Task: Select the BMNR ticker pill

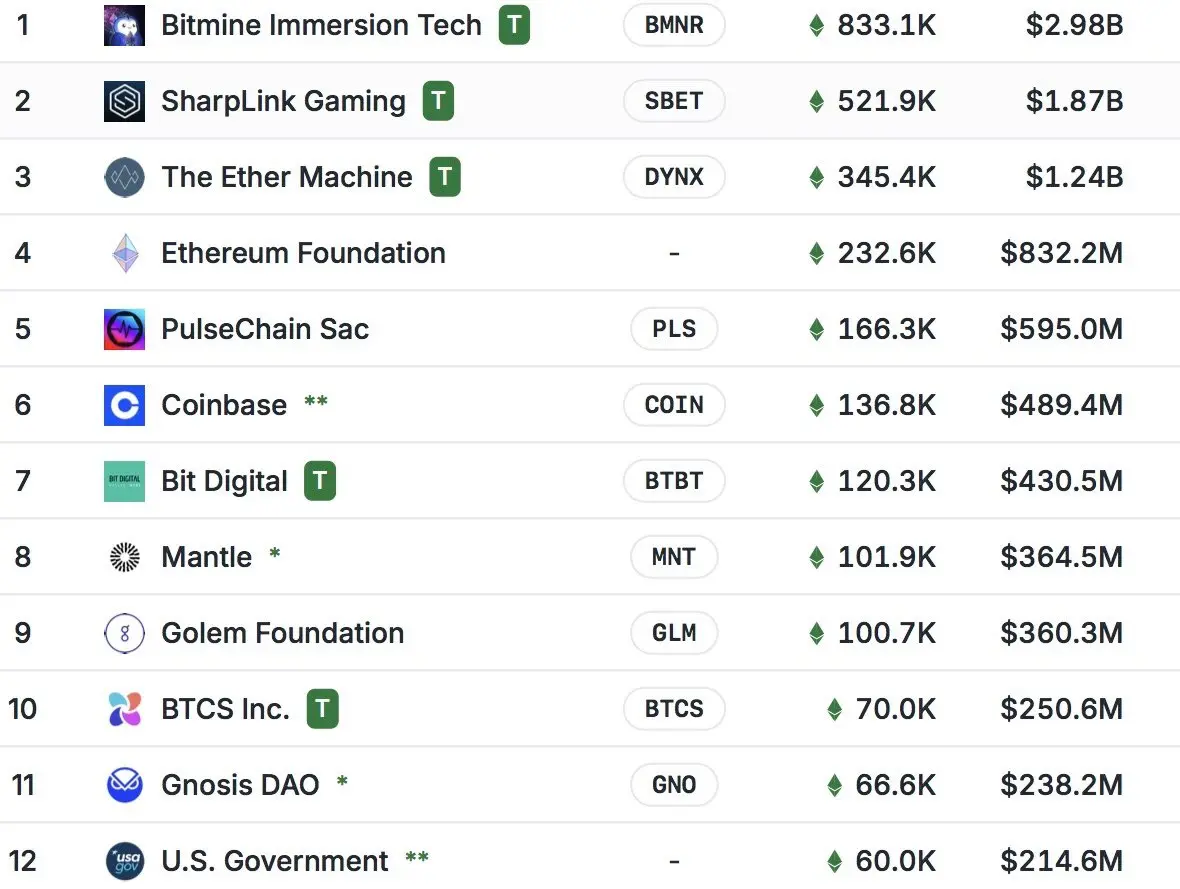Action: (674, 25)
